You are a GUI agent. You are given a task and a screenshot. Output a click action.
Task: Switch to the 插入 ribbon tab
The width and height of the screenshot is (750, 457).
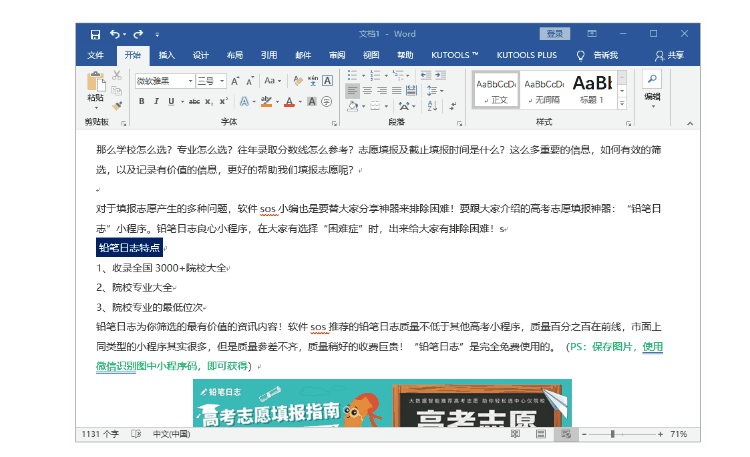coord(166,56)
